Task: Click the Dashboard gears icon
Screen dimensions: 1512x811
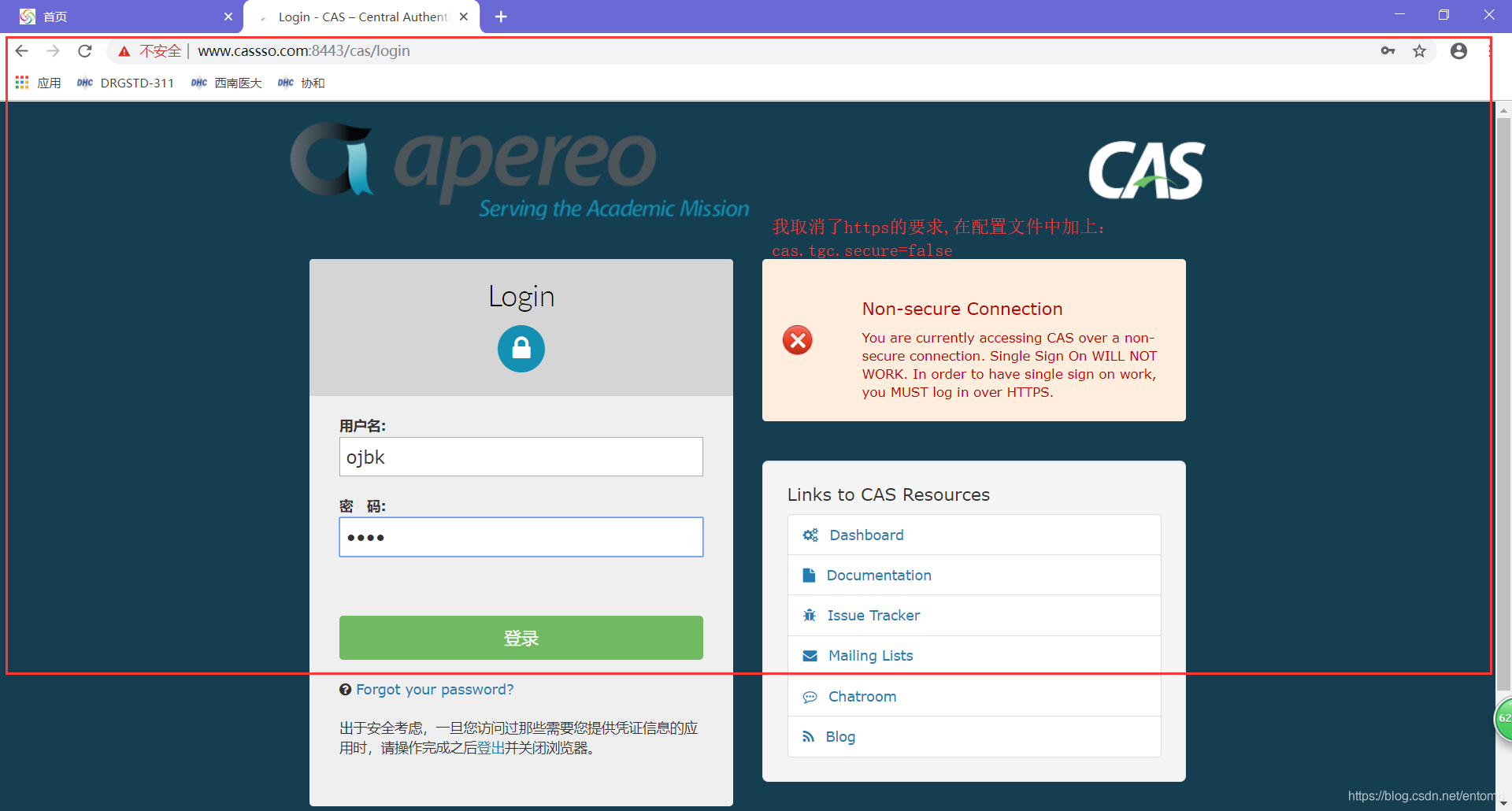Action: (x=810, y=535)
